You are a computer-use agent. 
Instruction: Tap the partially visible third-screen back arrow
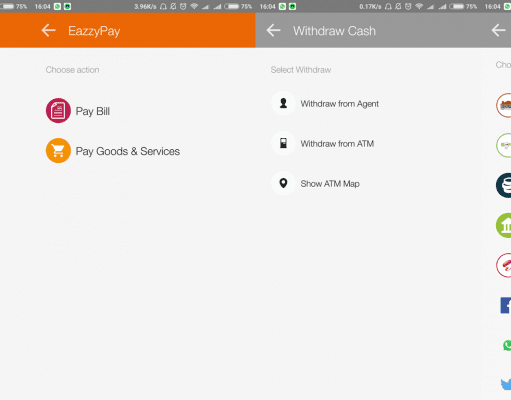[498, 31]
